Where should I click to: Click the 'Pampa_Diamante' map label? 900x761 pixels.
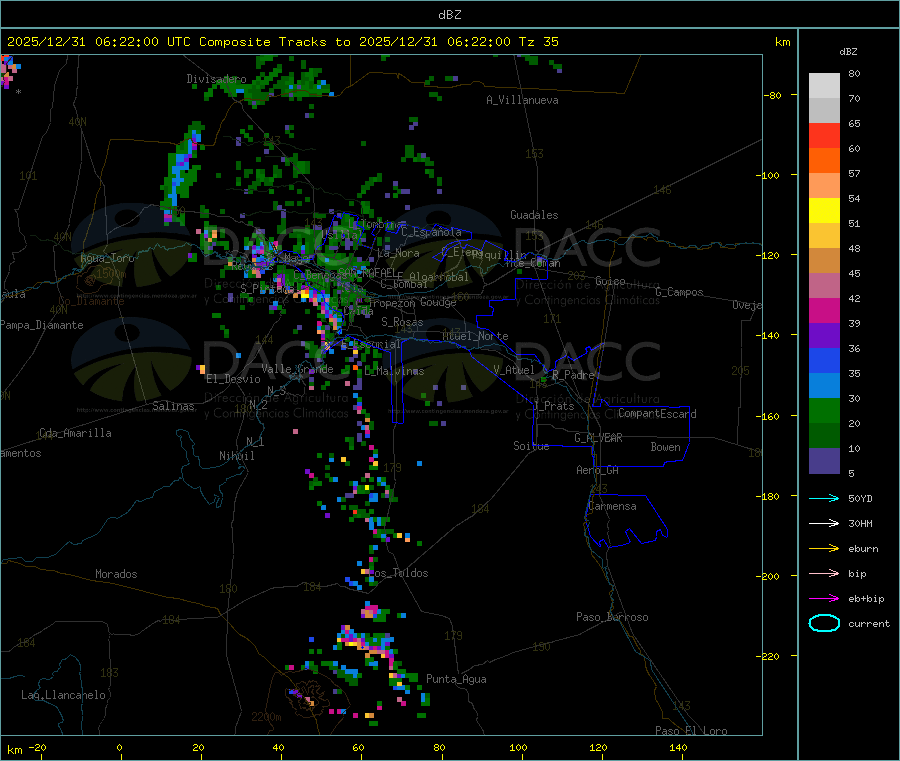[42, 325]
